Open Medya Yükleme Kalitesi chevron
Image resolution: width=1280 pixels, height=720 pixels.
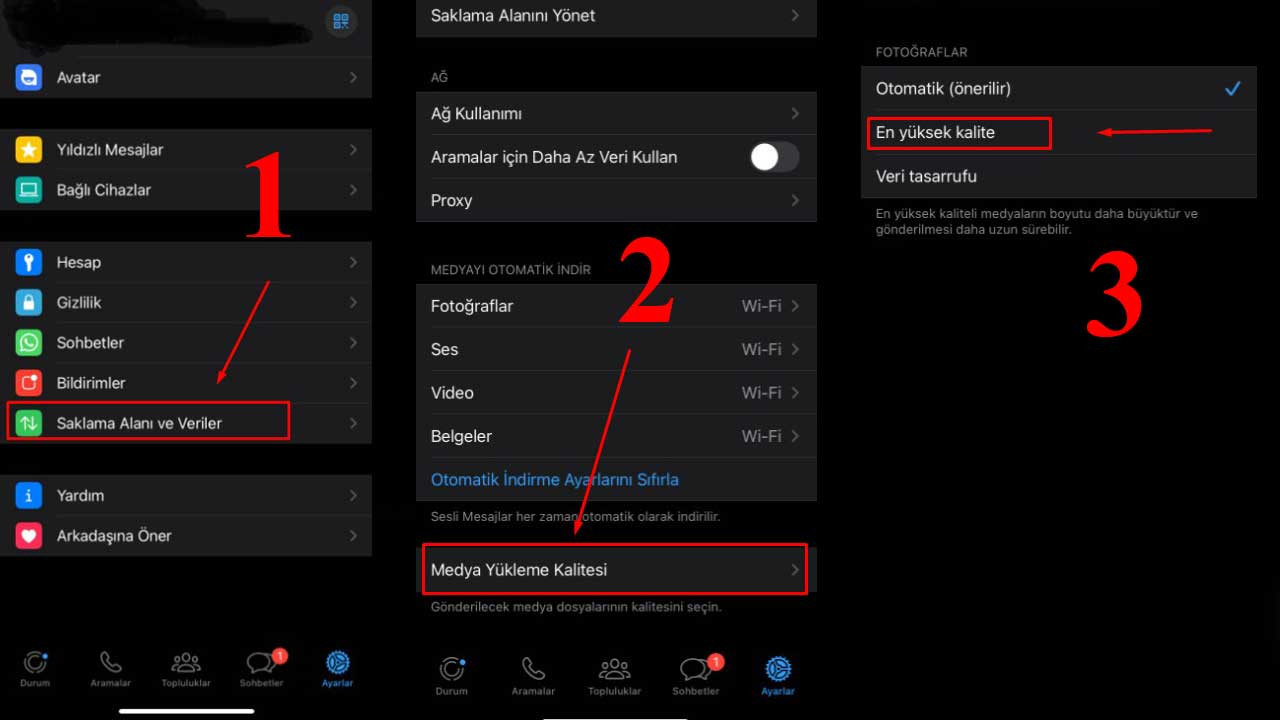pos(795,570)
